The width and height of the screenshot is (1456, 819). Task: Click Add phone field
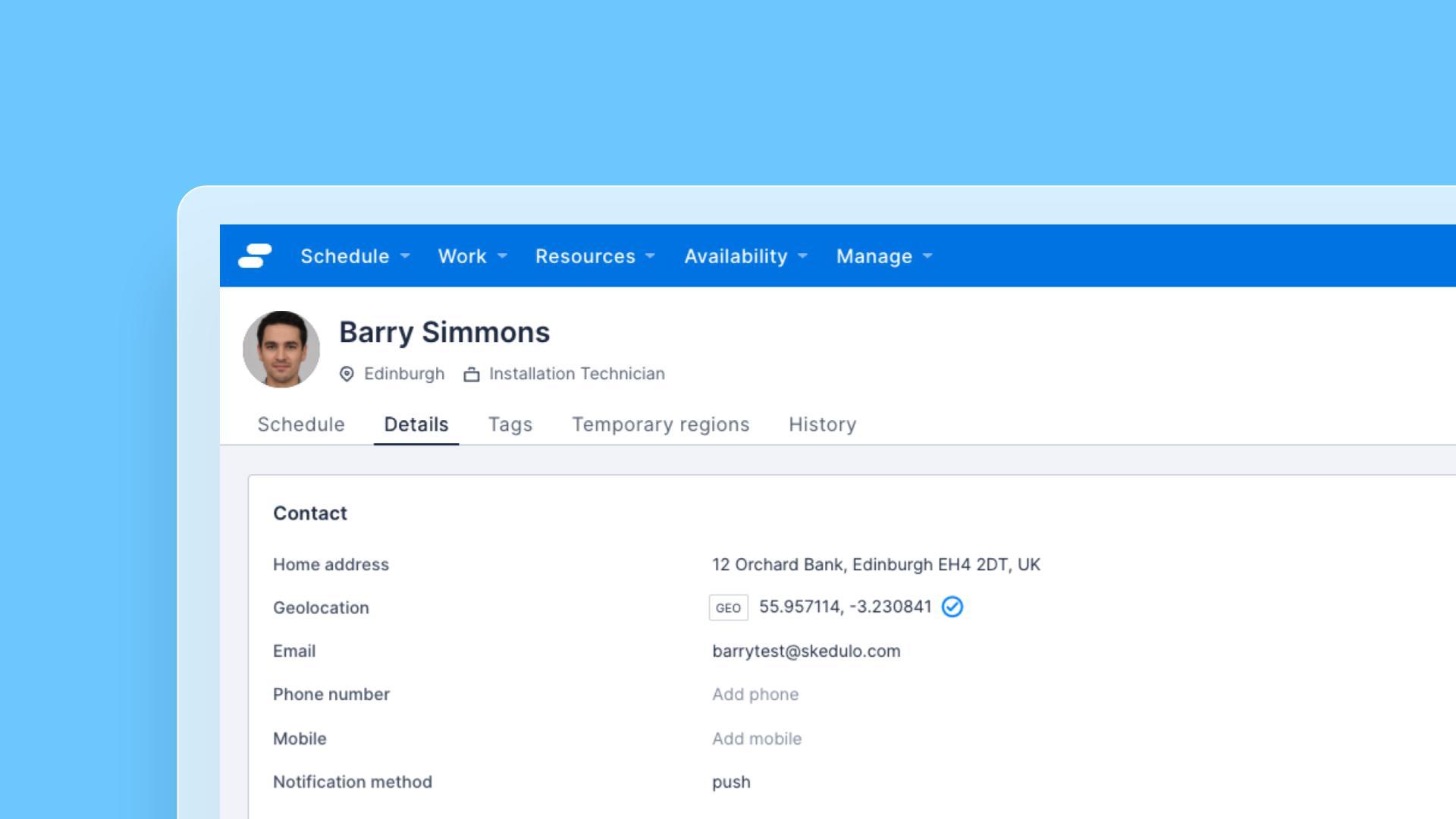tap(755, 695)
